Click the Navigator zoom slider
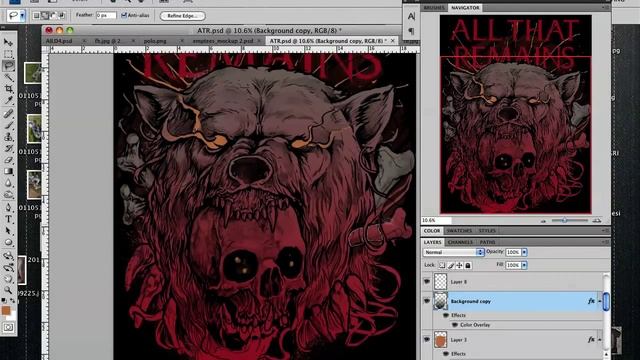Viewport: 640px width, 360px height. (570, 220)
